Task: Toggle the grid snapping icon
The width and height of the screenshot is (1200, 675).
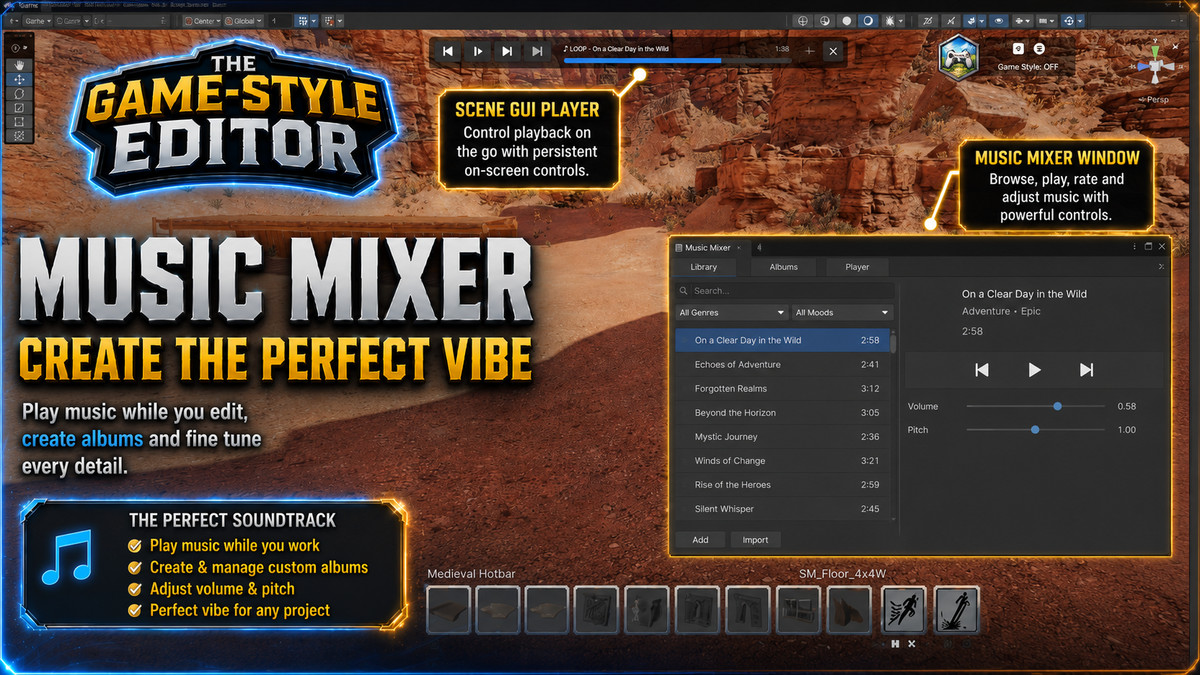Action: coord(303,20)
